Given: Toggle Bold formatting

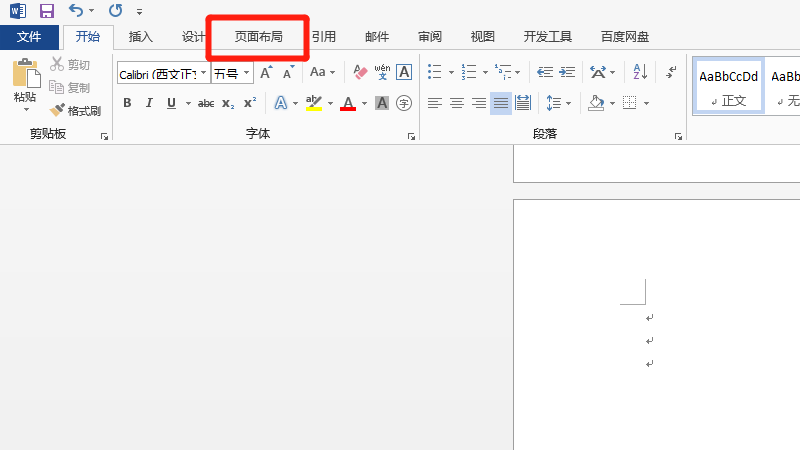Looking at the screenshot, I should pos(127,103).
